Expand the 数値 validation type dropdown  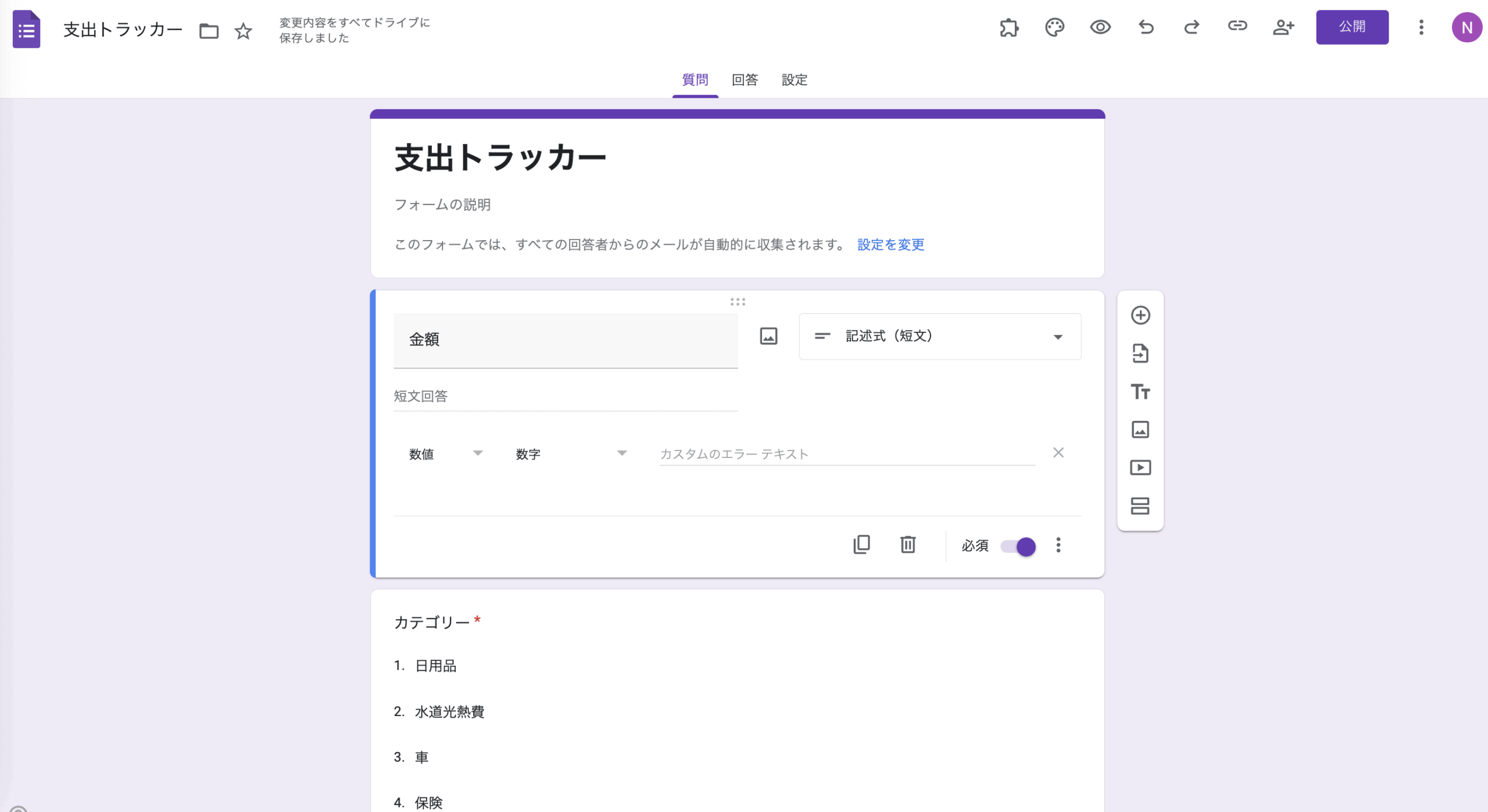(x=445, y=454)
